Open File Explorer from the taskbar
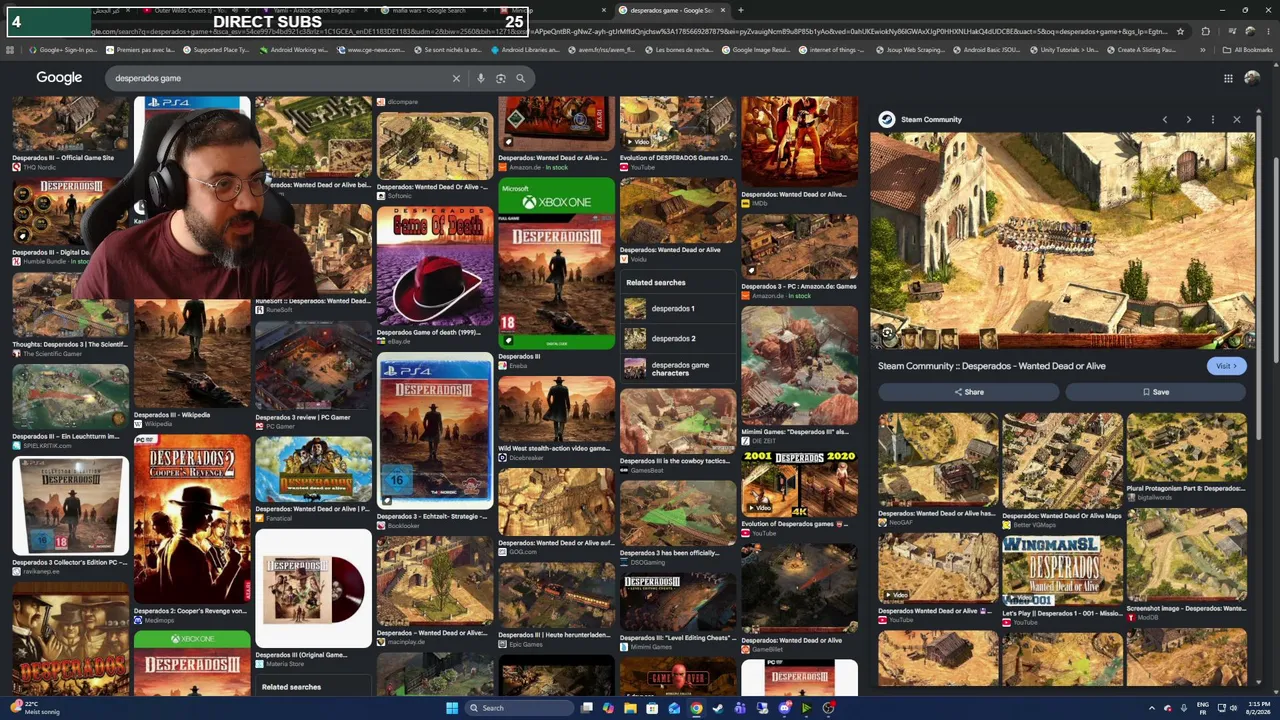Image resolution: width=1280 pixels, height=720 pixels. click(630, 708)
